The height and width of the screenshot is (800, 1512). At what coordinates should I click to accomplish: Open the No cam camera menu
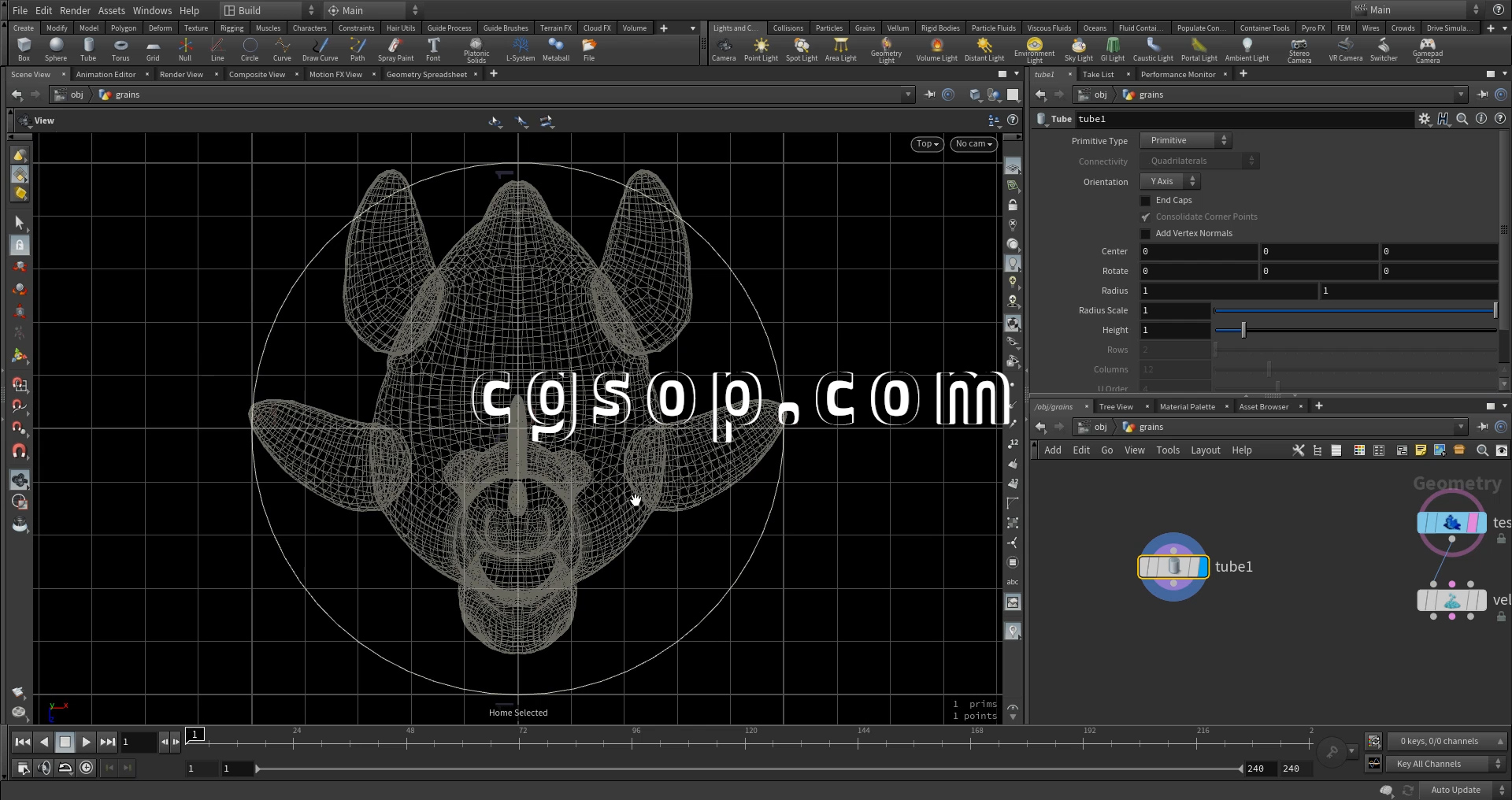point(973,144)
